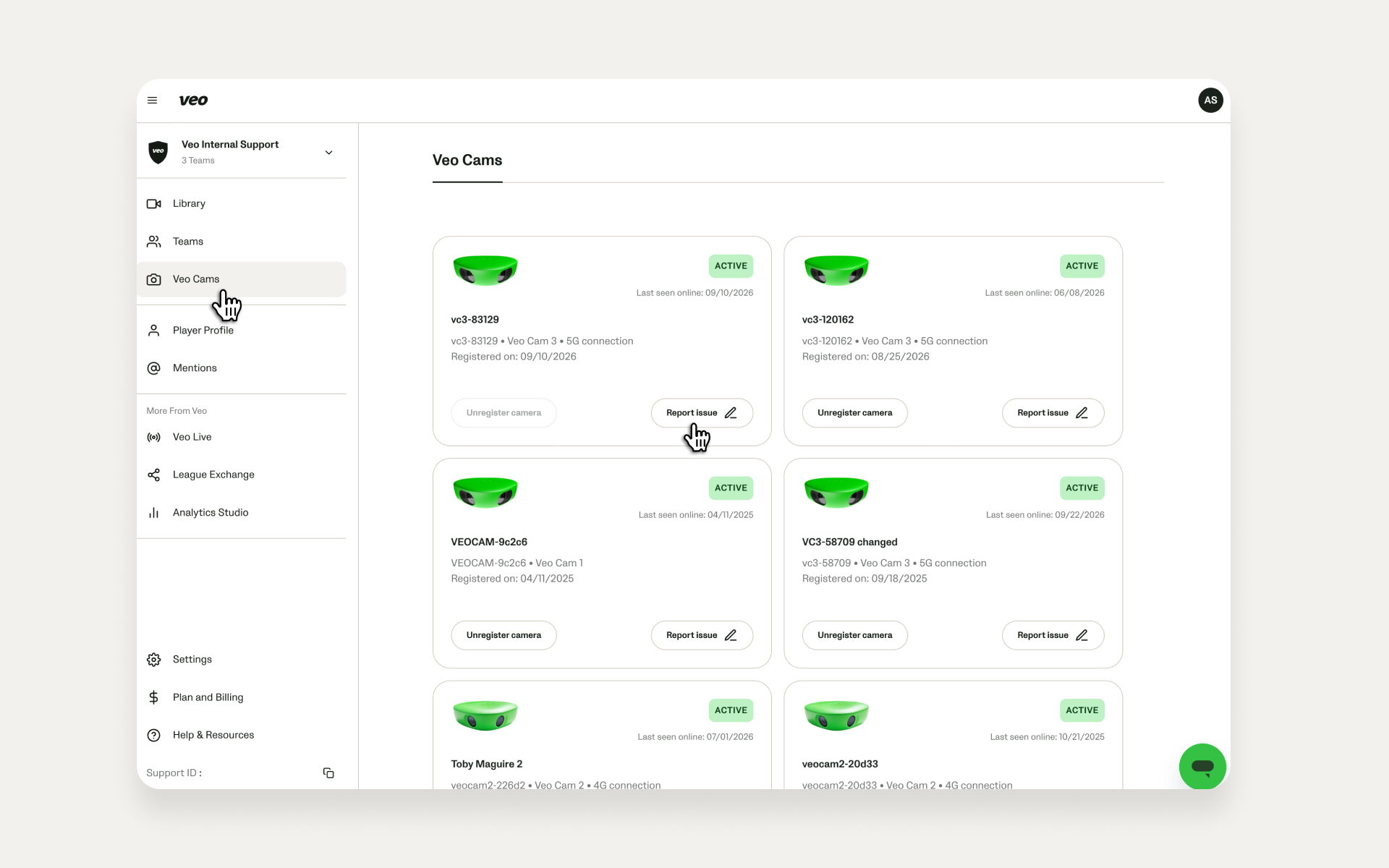Click 'Registered on: 04/11/2025' text
The image size is (1389, 868).
pyautogui.click(x=512, y=579)
